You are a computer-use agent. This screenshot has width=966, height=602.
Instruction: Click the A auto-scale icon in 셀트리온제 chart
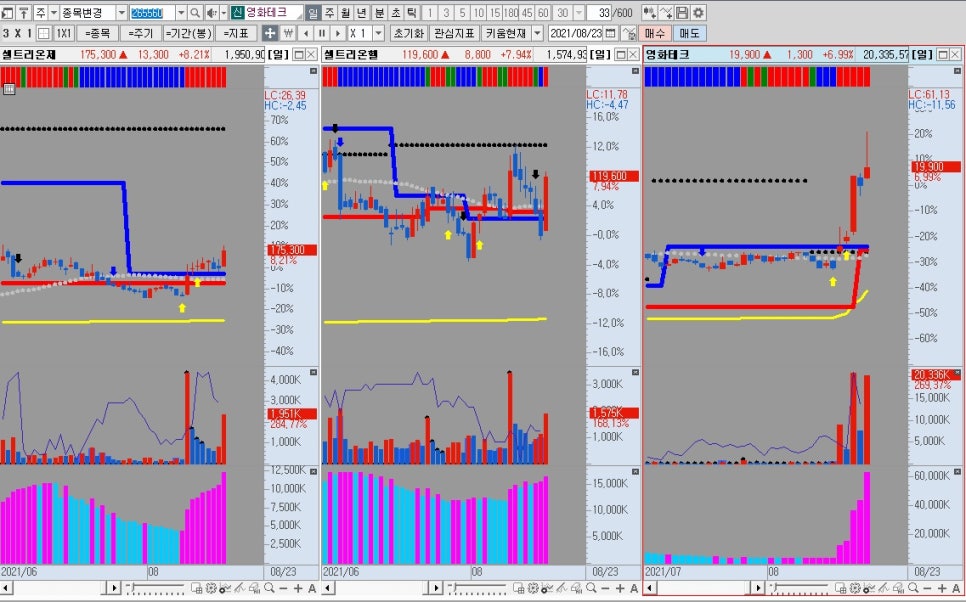[x=312, y=588]
